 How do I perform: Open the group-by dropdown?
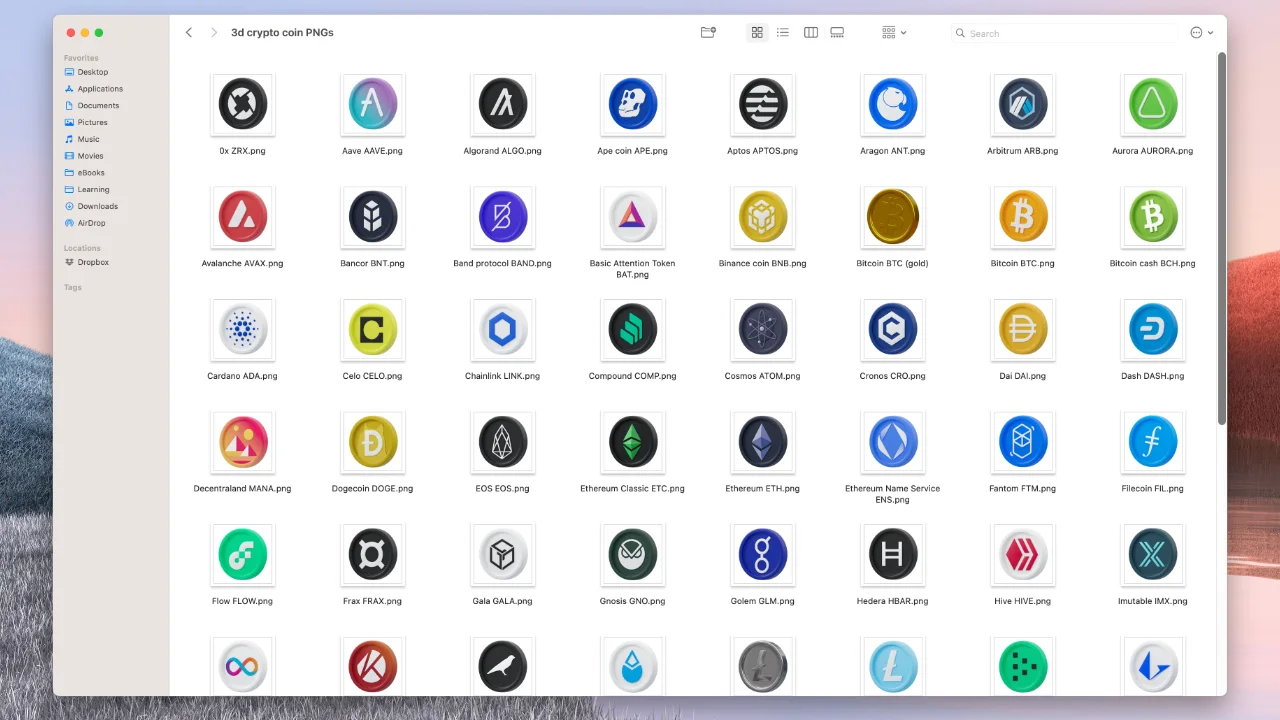tap(891, 32)
